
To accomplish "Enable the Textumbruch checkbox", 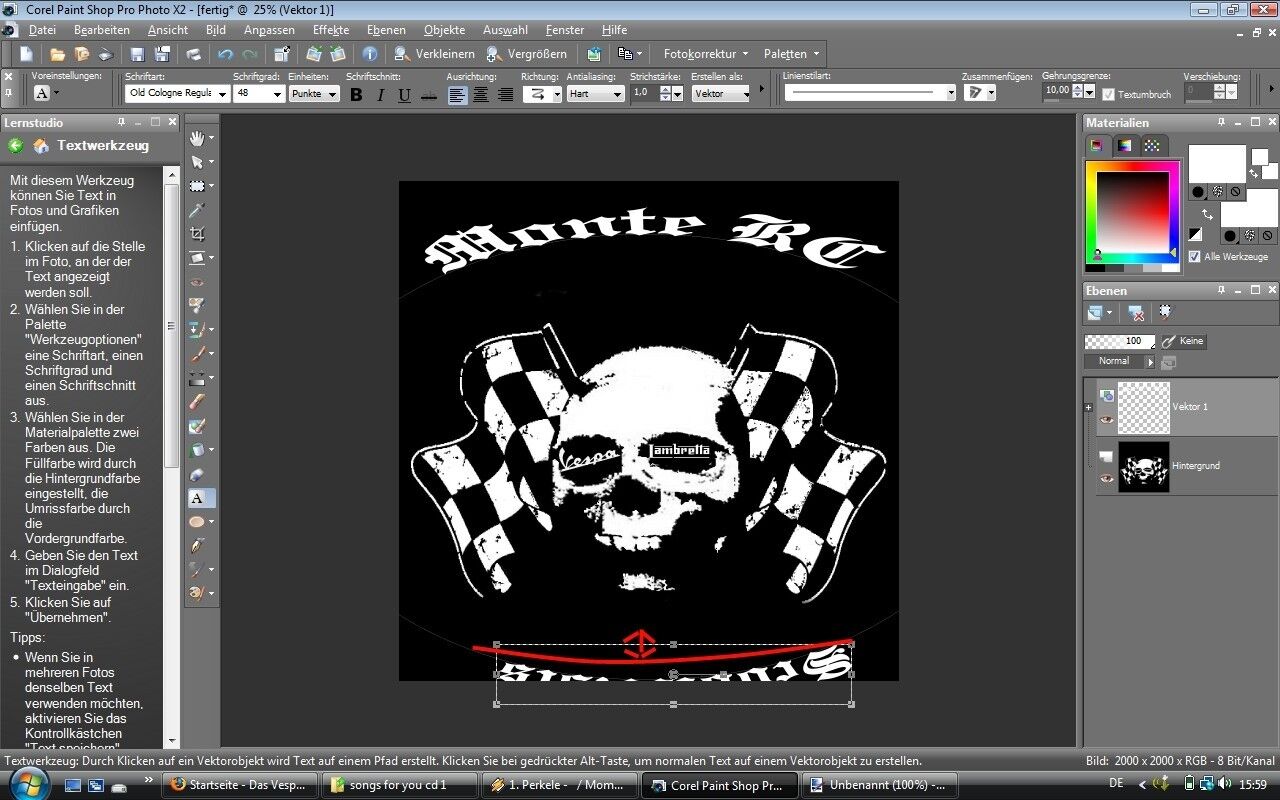I will 1108,95.
